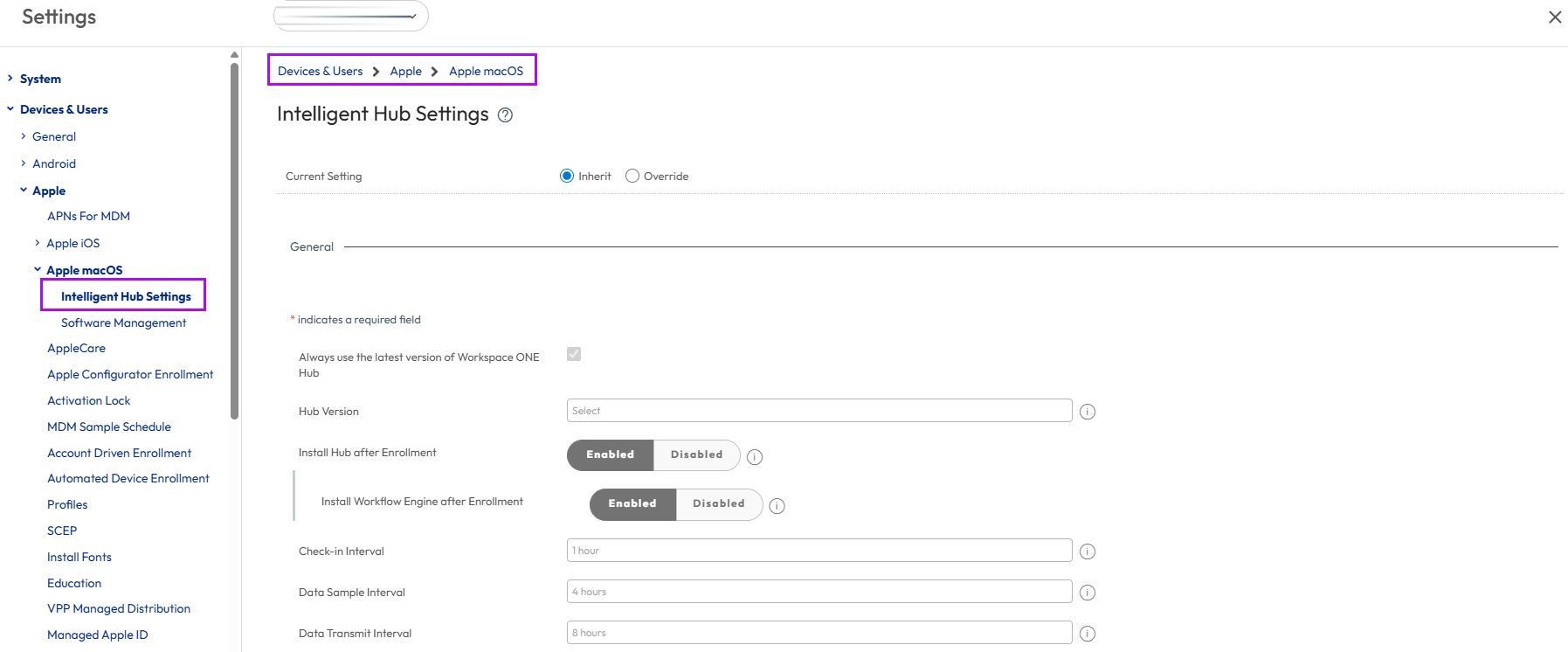Expand the Android subsection chevron

[x=24, y=163]
